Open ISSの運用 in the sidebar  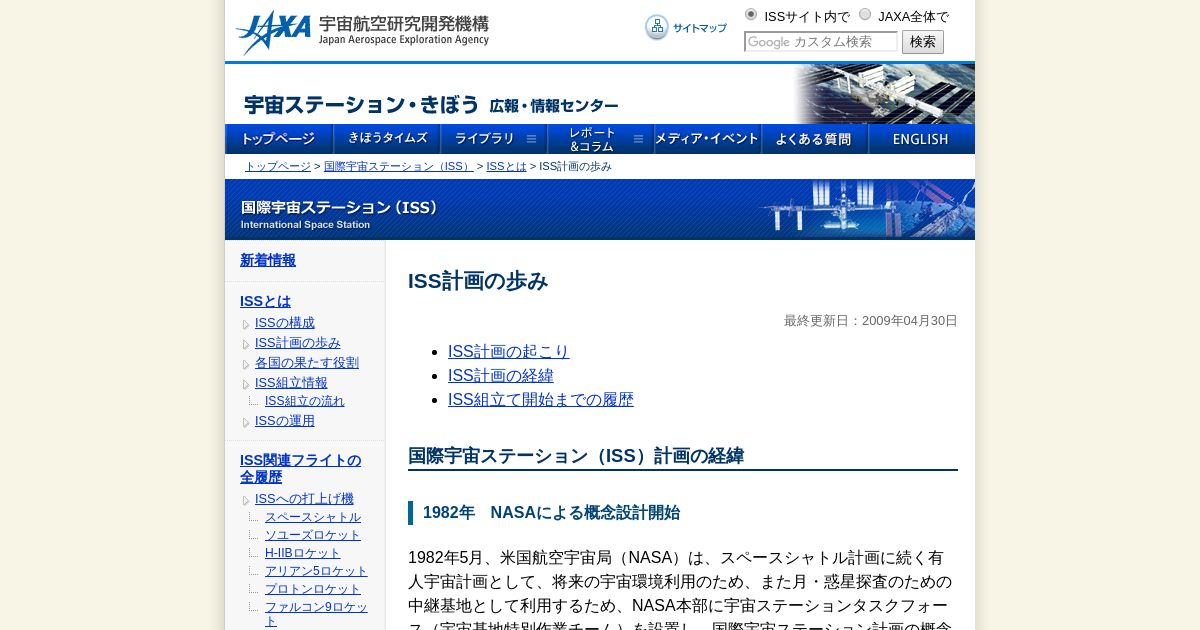click(285, 421)
